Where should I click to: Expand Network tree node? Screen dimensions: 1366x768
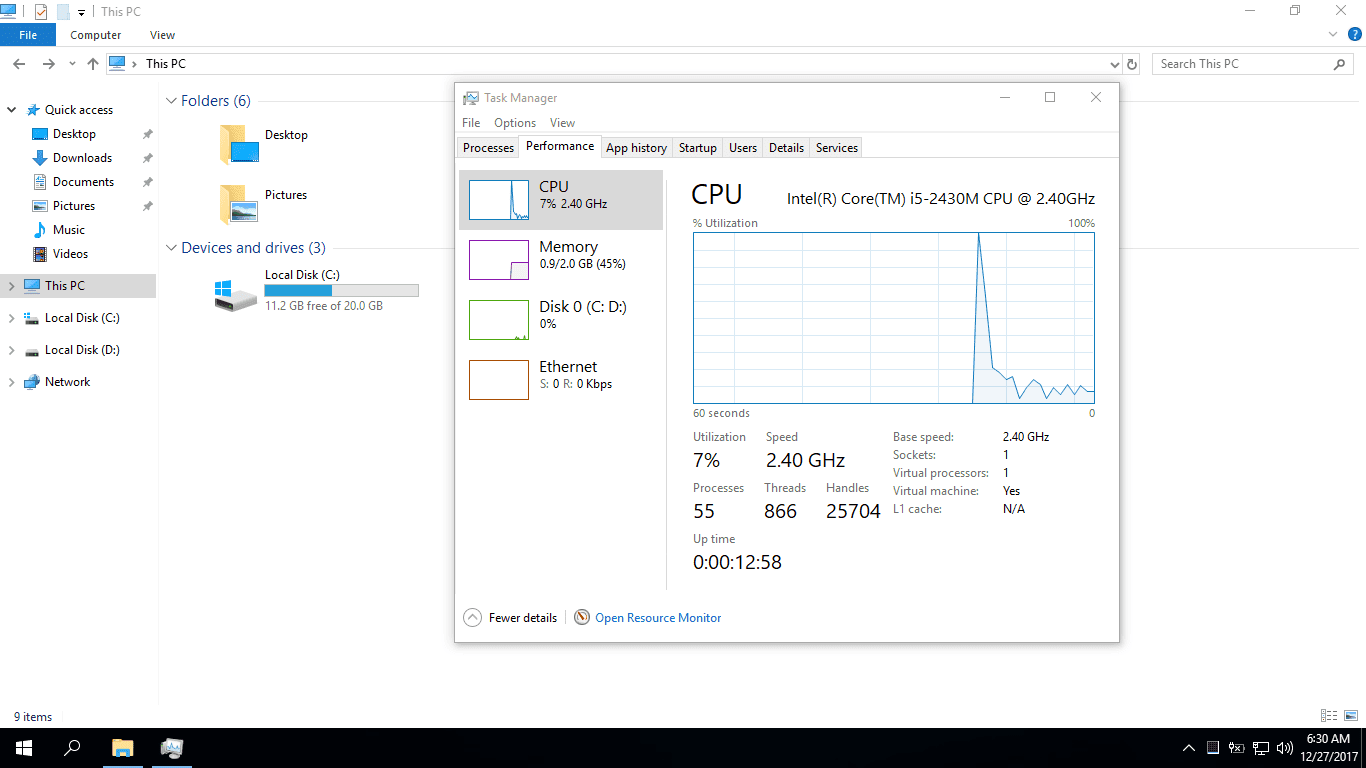(x=12, y=382)
